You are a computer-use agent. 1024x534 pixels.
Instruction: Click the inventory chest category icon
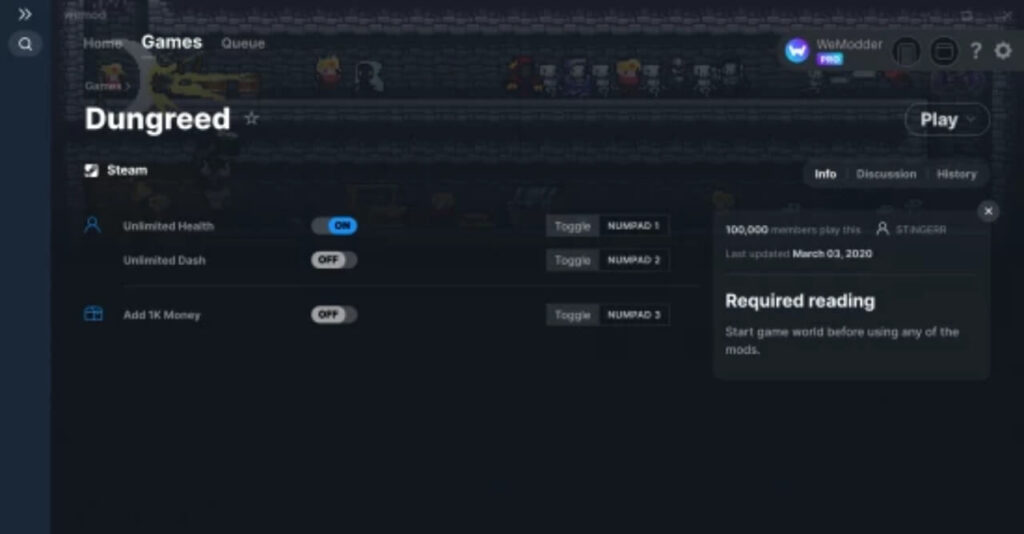click(93, 314)
